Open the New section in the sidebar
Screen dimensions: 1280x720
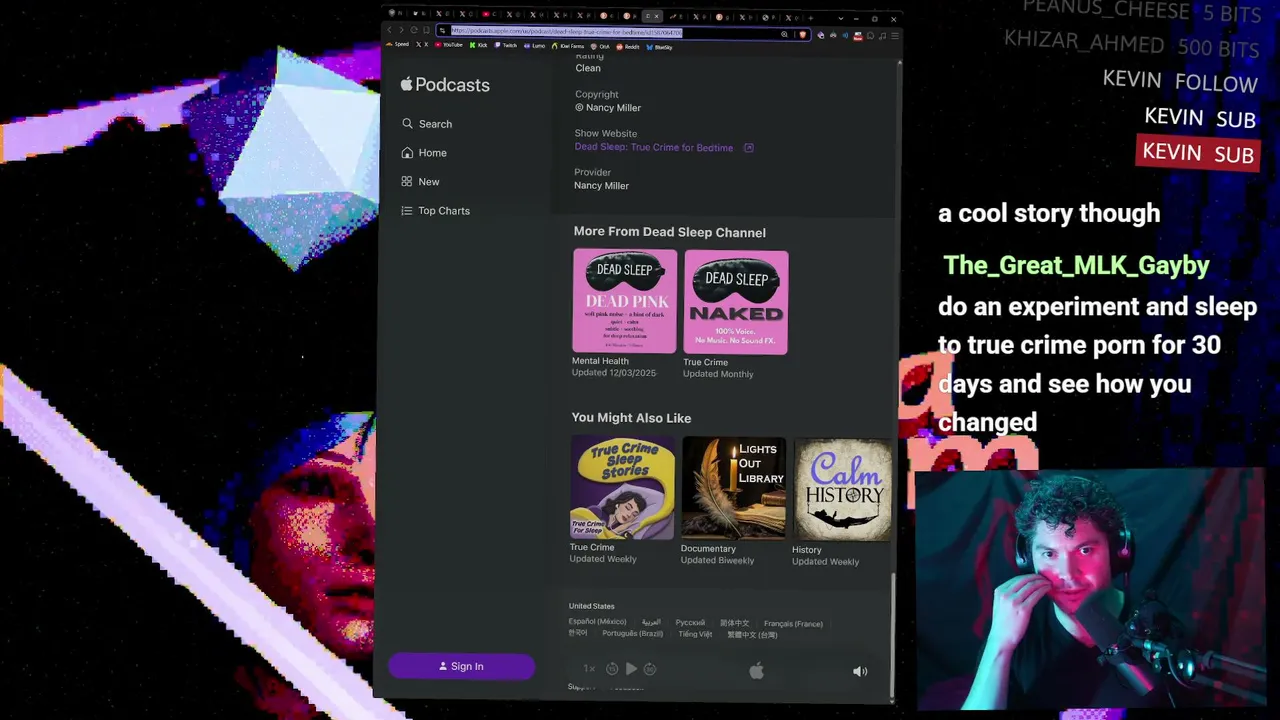point(421,182)
